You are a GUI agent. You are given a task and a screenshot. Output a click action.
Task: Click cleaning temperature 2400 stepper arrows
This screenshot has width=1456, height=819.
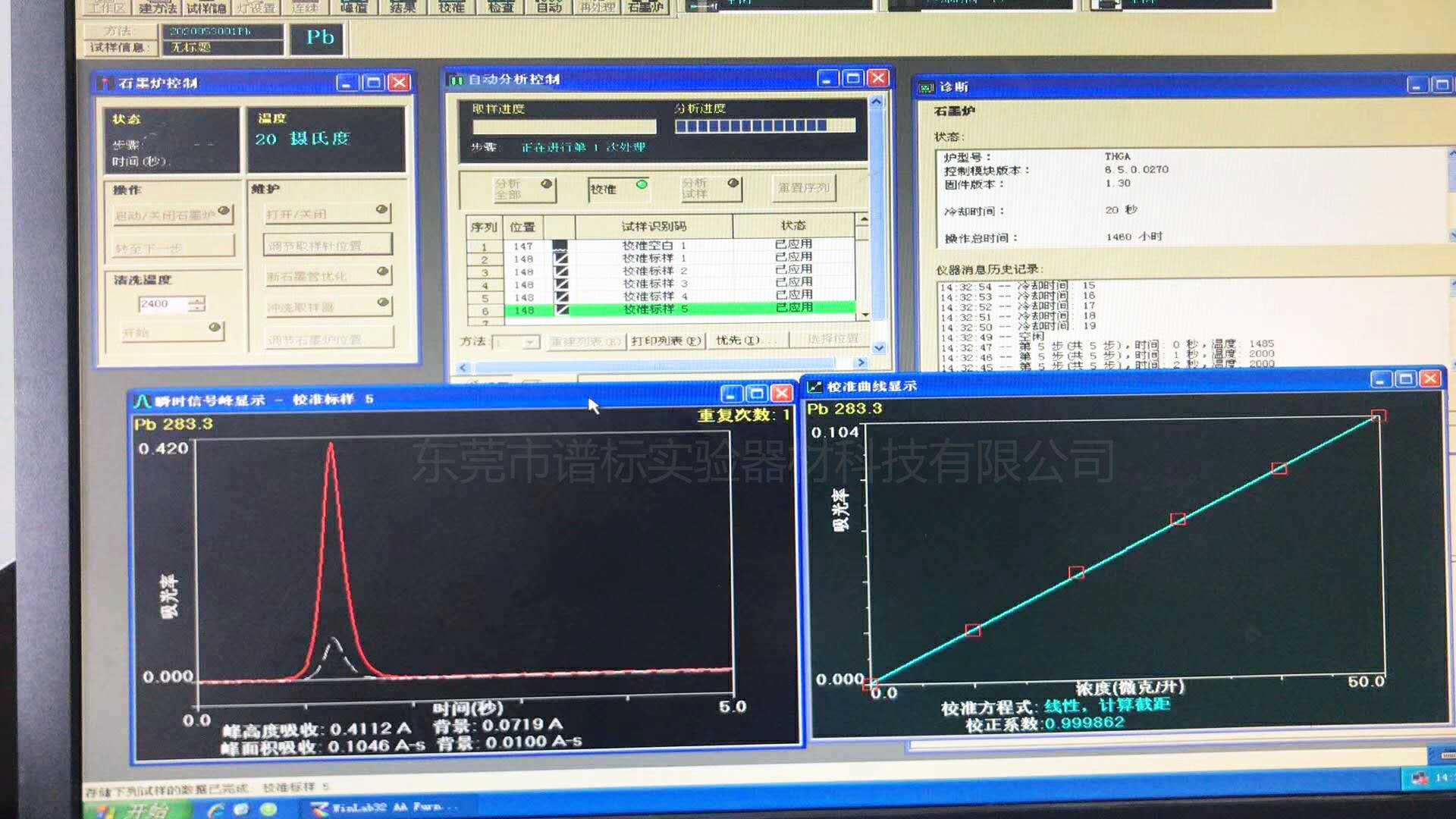(197, 304)
